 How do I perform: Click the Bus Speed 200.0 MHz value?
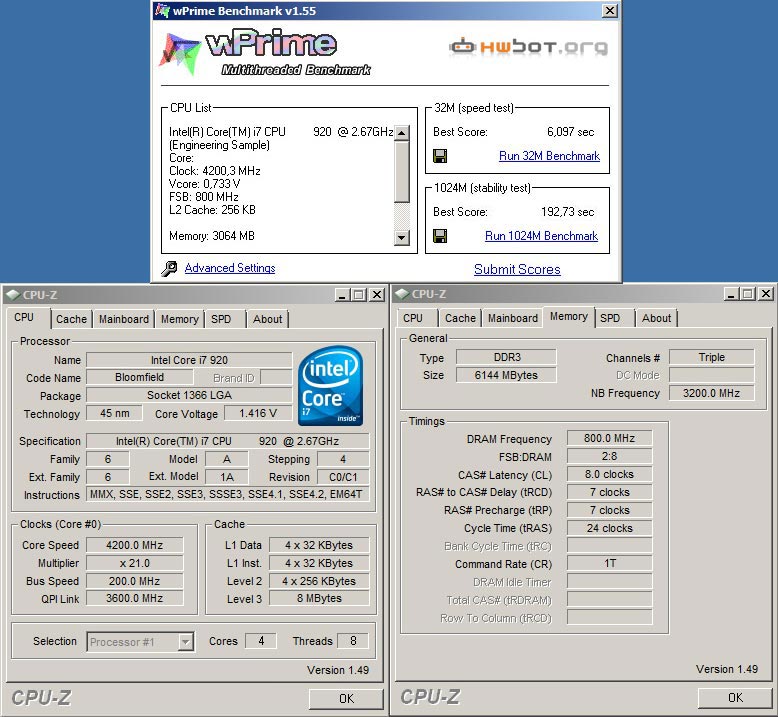coord(134,581)
